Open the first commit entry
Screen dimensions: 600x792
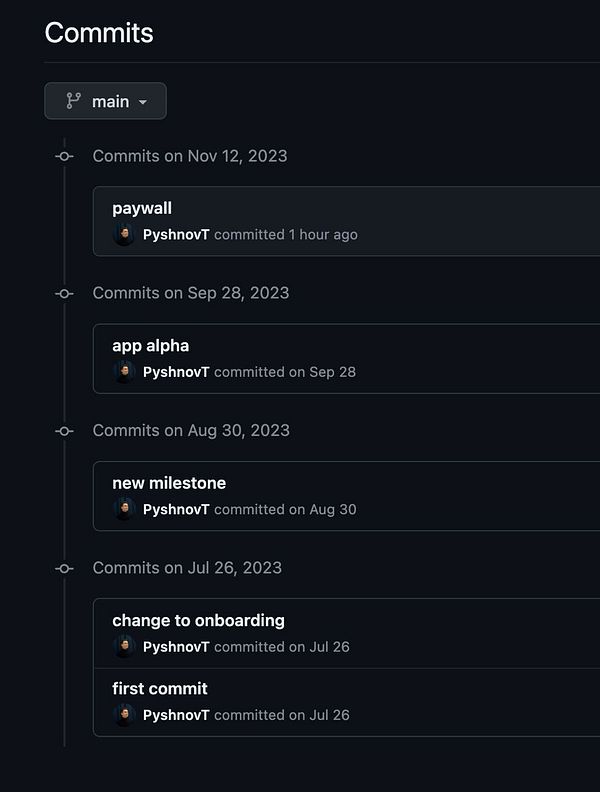[160, 688]
